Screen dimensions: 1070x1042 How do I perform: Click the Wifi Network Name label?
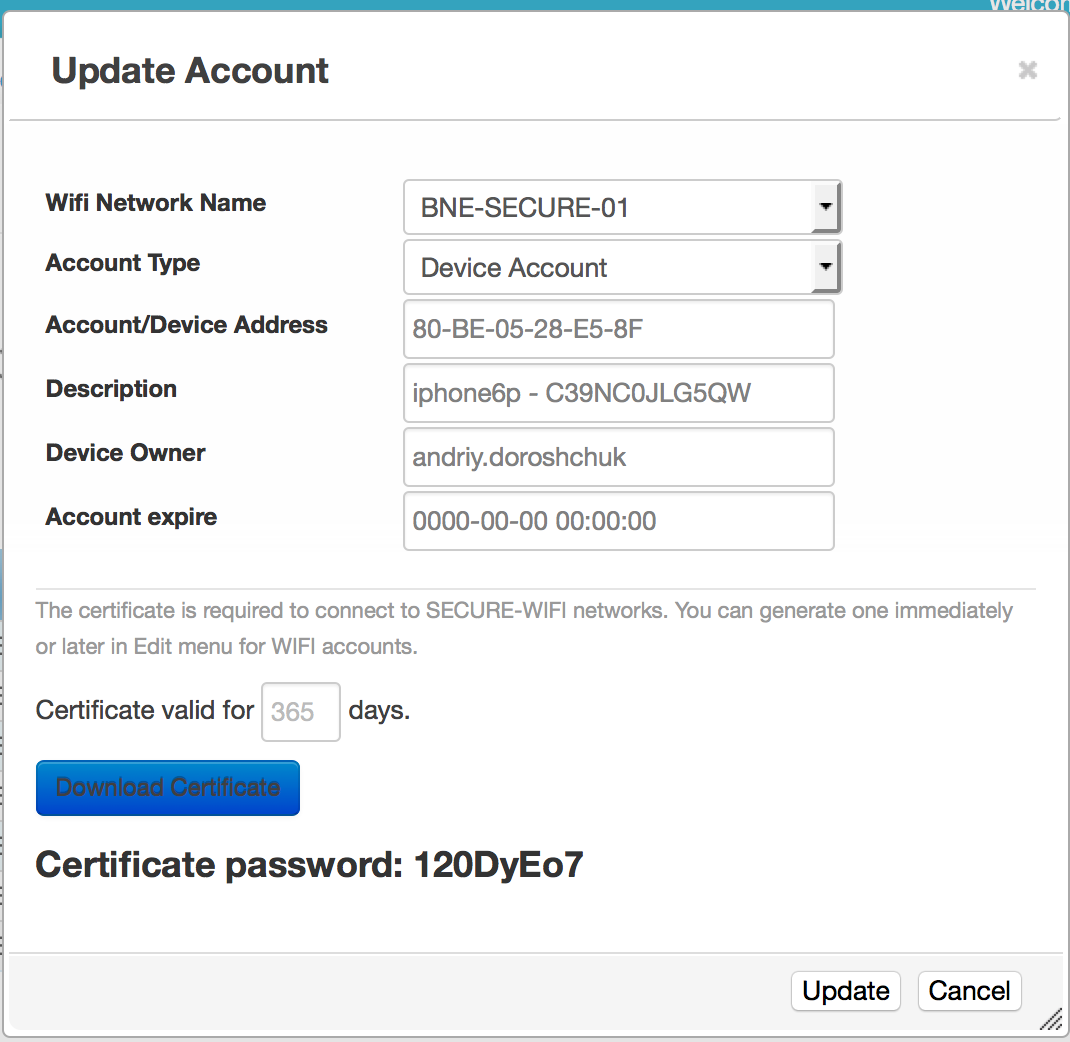point(156,203)
